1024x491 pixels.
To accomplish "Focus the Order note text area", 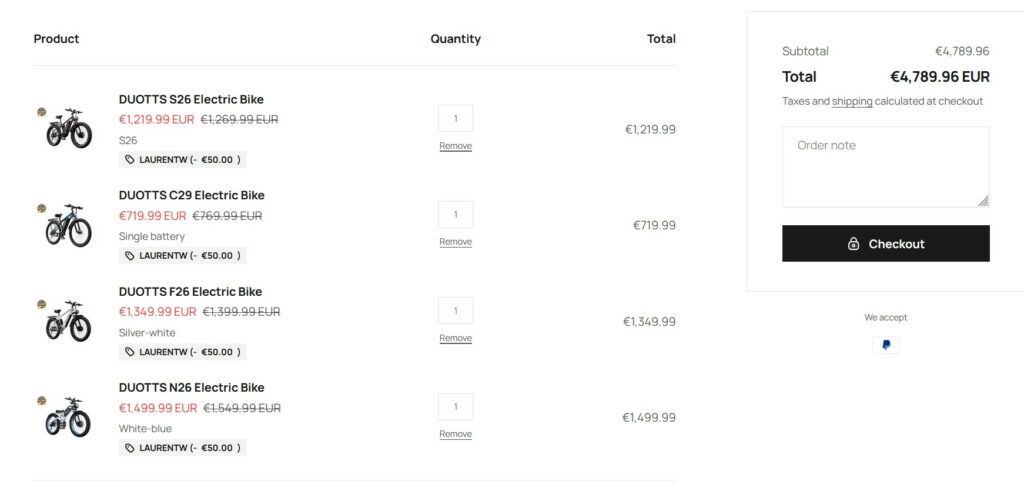I will [885, 167].
